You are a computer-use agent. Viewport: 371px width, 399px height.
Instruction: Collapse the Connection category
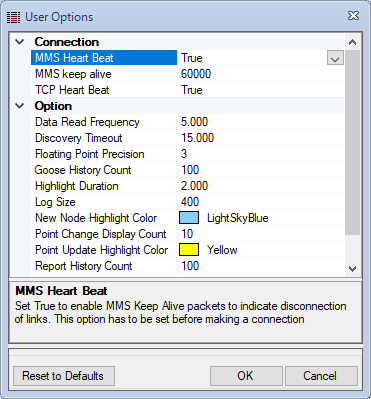20,42
